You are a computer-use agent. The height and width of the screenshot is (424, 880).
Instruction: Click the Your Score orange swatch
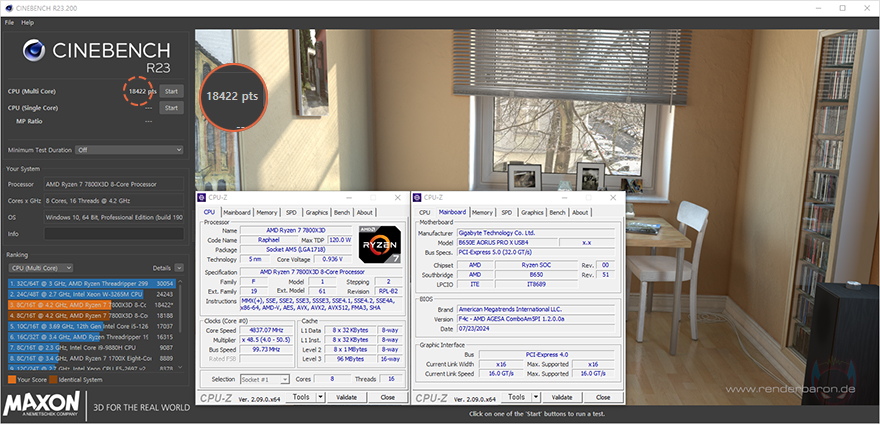(12, 380)
